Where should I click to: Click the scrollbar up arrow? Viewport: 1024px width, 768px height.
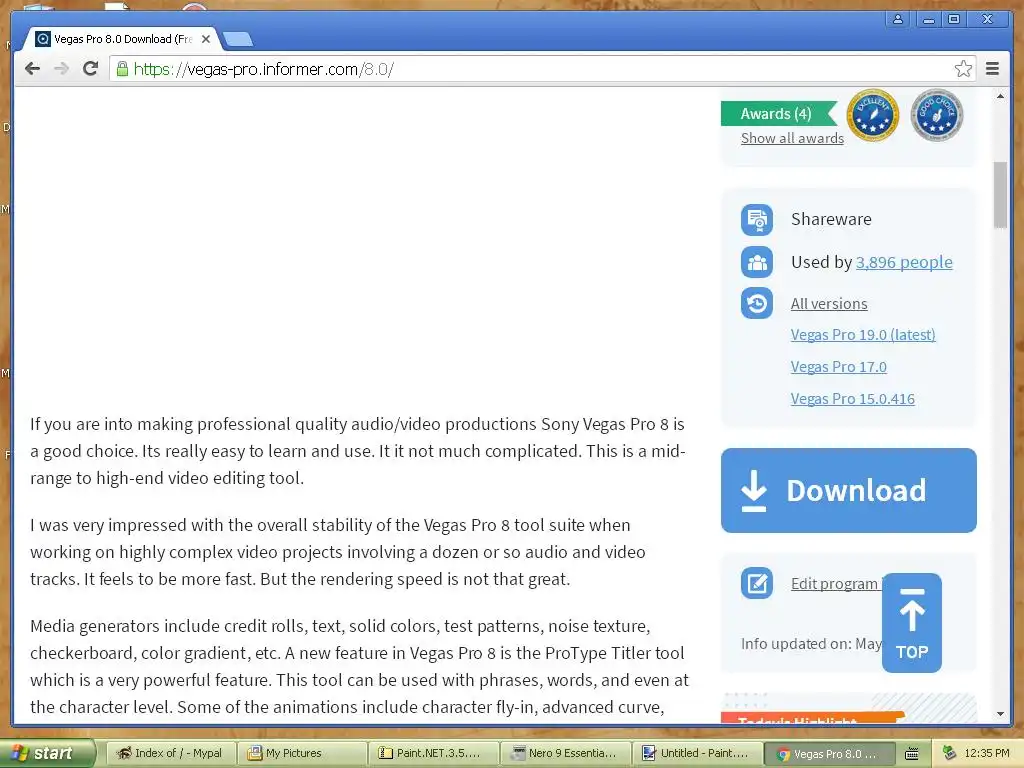click(1000, 97)
